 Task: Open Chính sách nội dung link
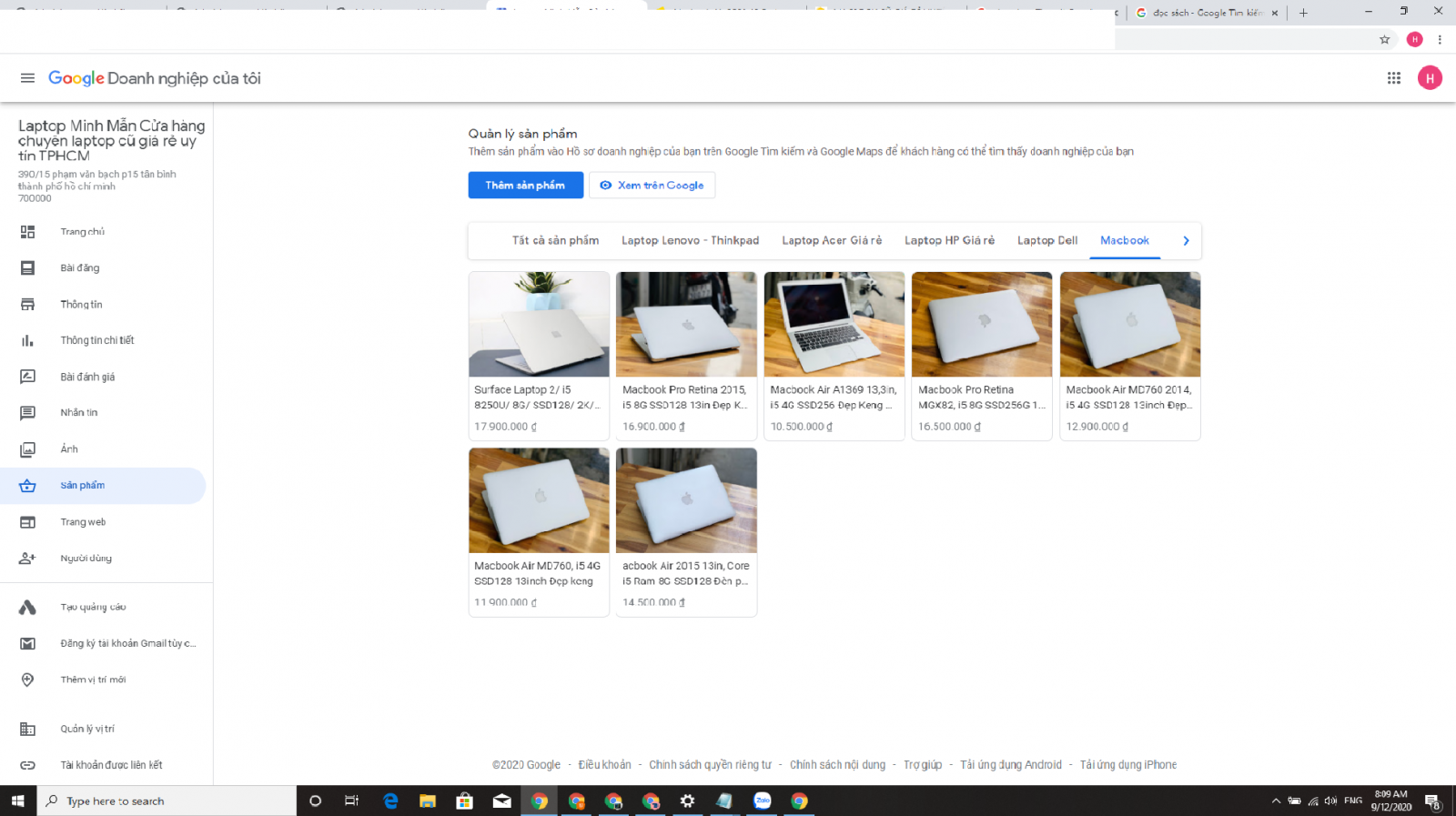837,765
